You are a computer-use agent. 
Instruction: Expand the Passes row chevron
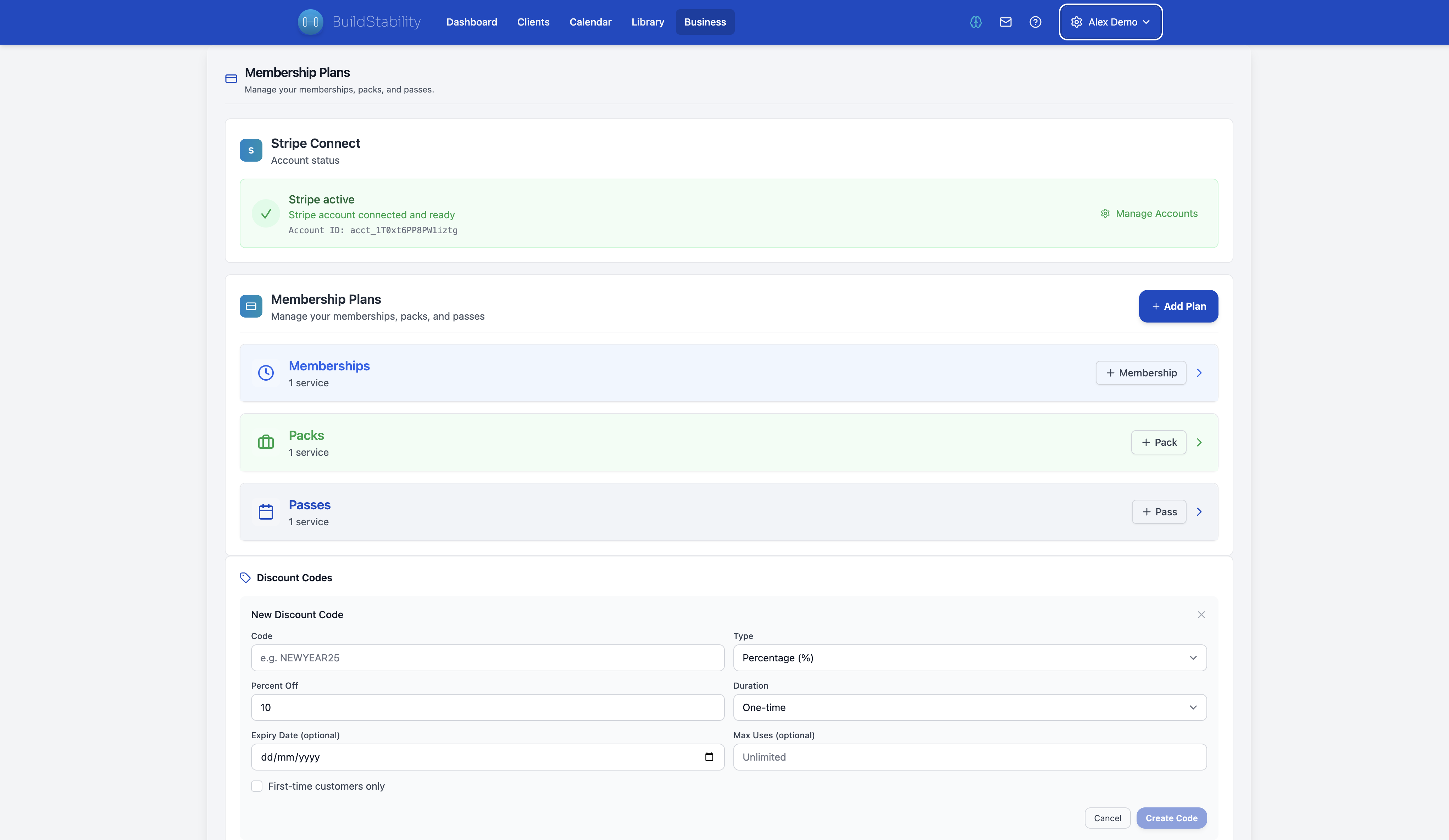point(1199,512)
